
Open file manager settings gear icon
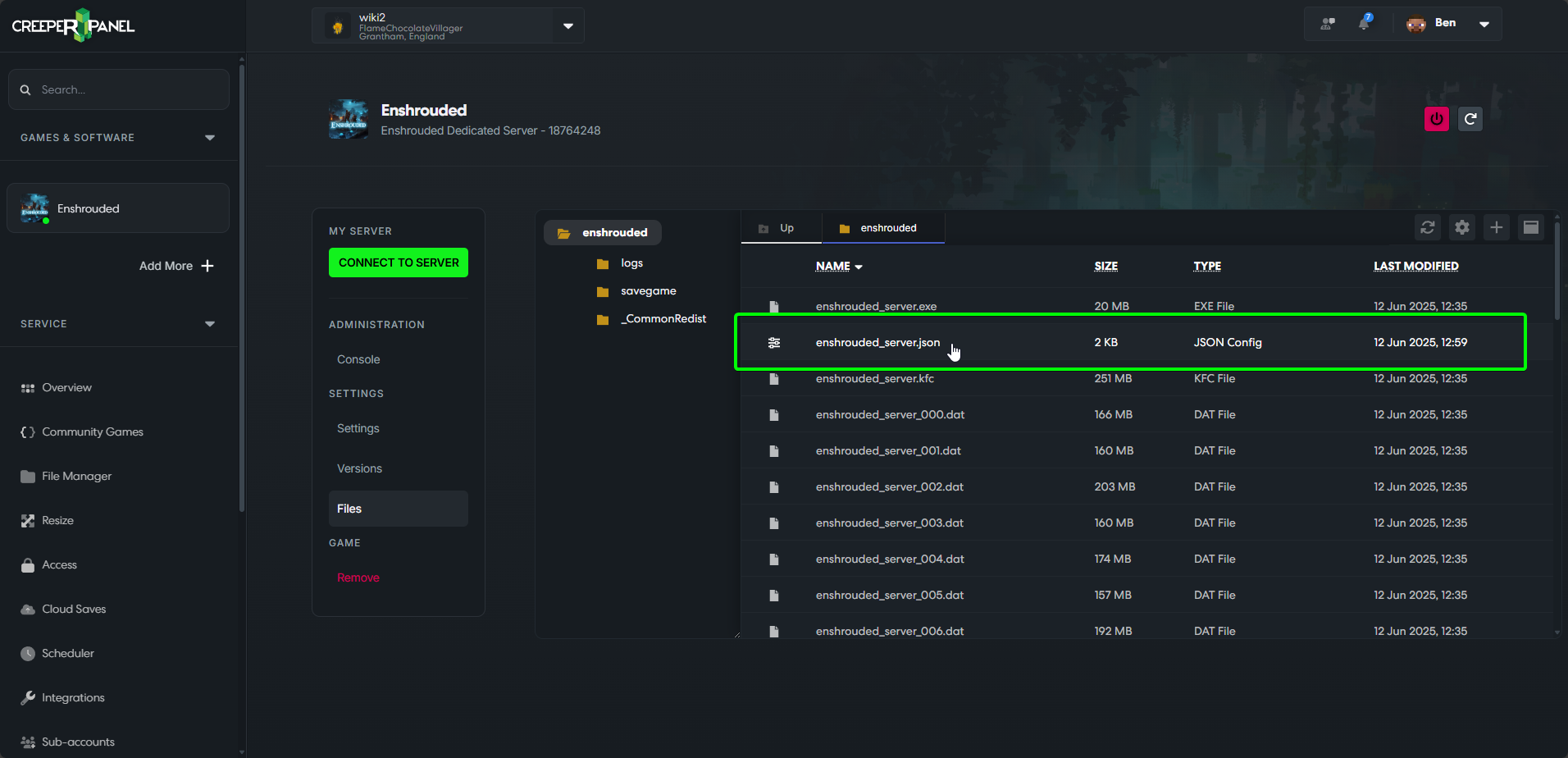pyautogui.click(x=1462, y=227)
